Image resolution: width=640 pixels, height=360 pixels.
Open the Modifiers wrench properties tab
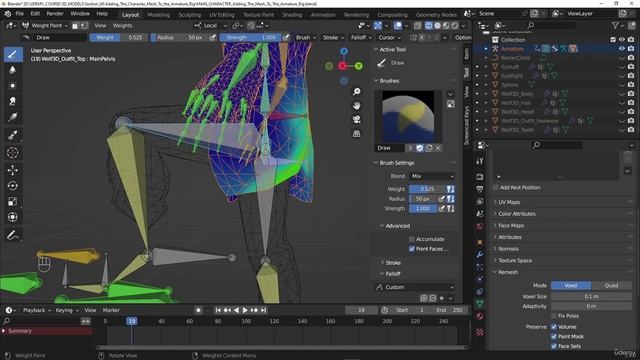(x=480, y=254)
